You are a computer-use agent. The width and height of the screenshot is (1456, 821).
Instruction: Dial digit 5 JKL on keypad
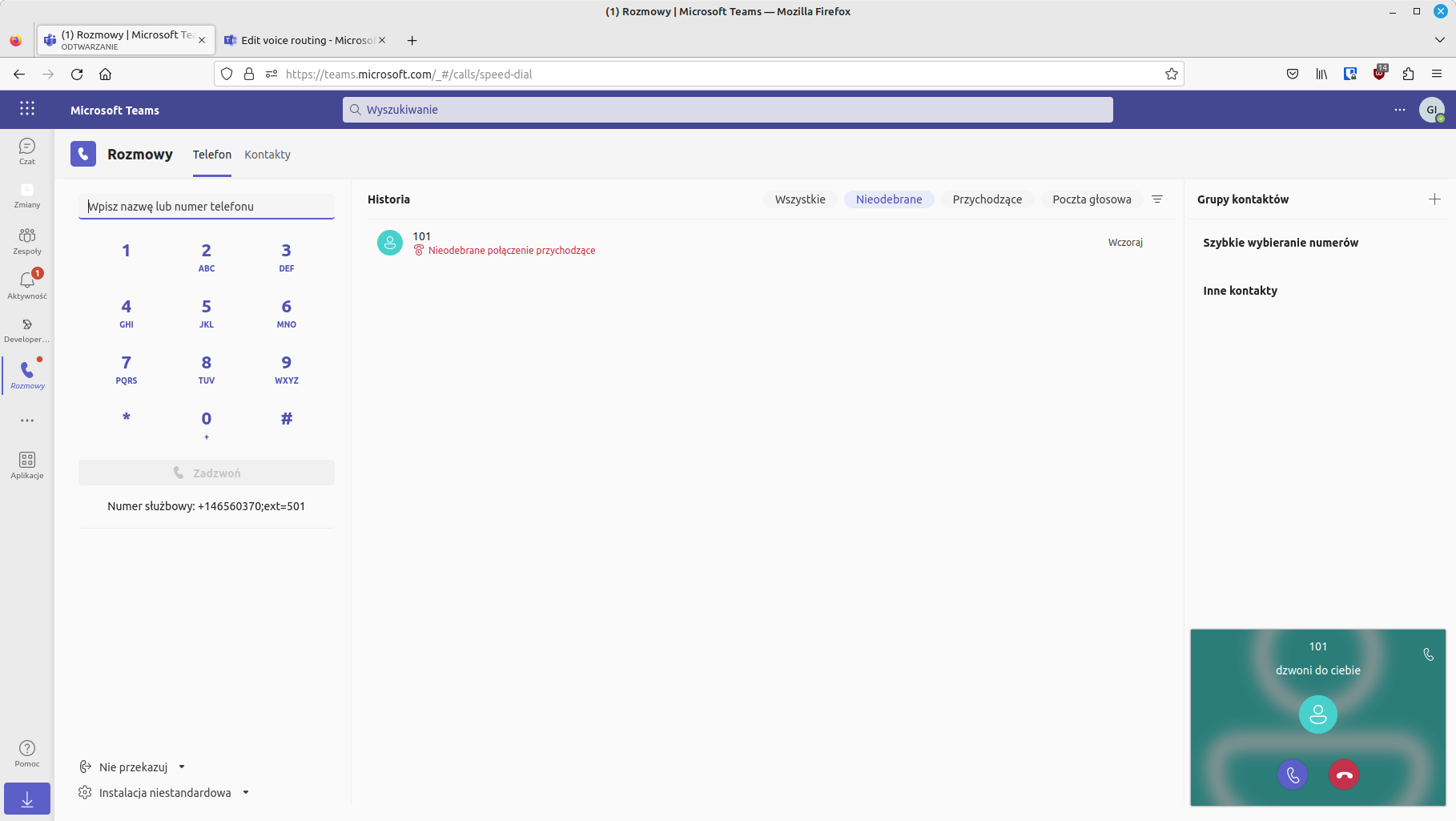tap(207, 312)
